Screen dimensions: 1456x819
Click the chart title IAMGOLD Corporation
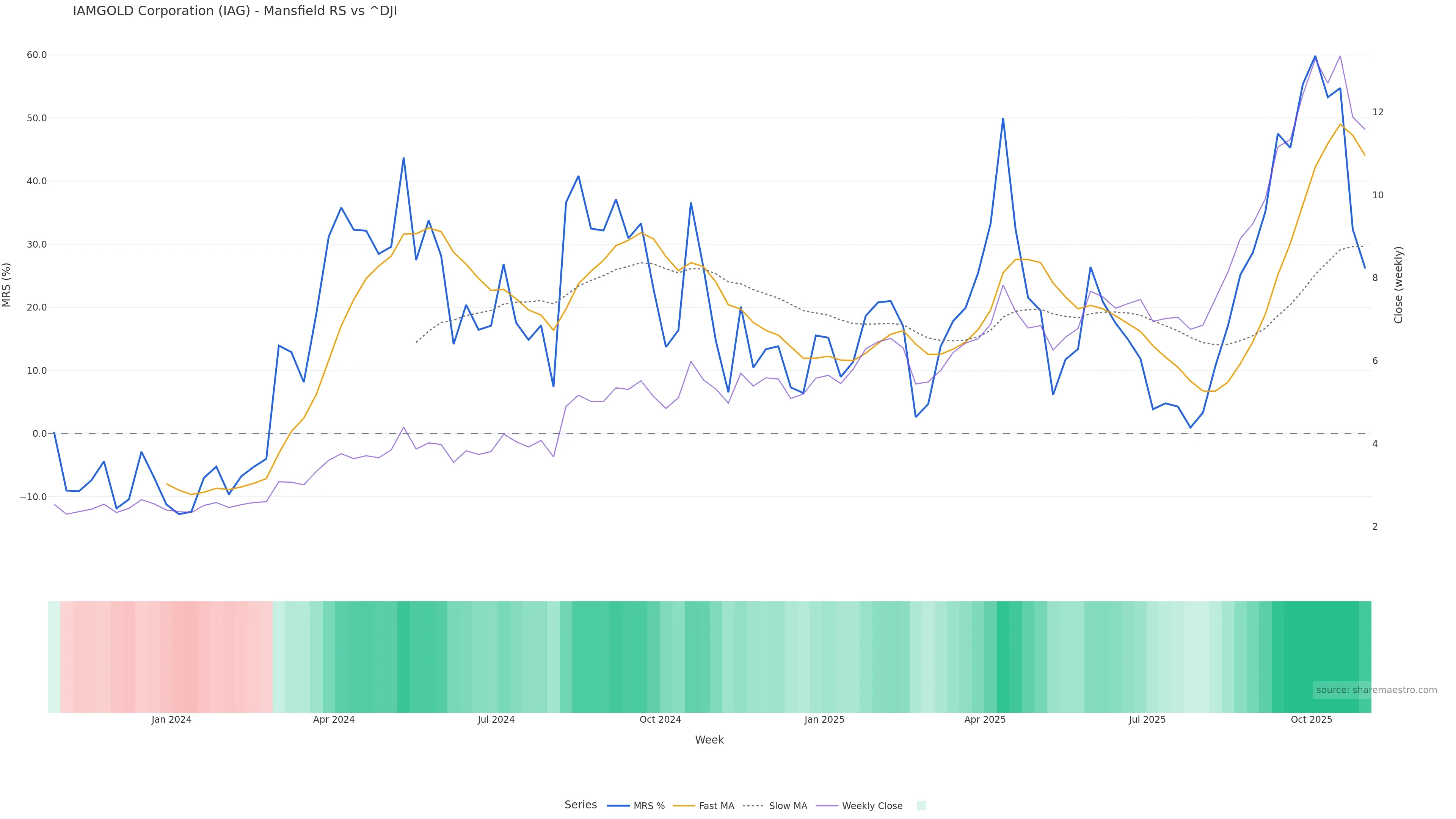click(235, 11)
